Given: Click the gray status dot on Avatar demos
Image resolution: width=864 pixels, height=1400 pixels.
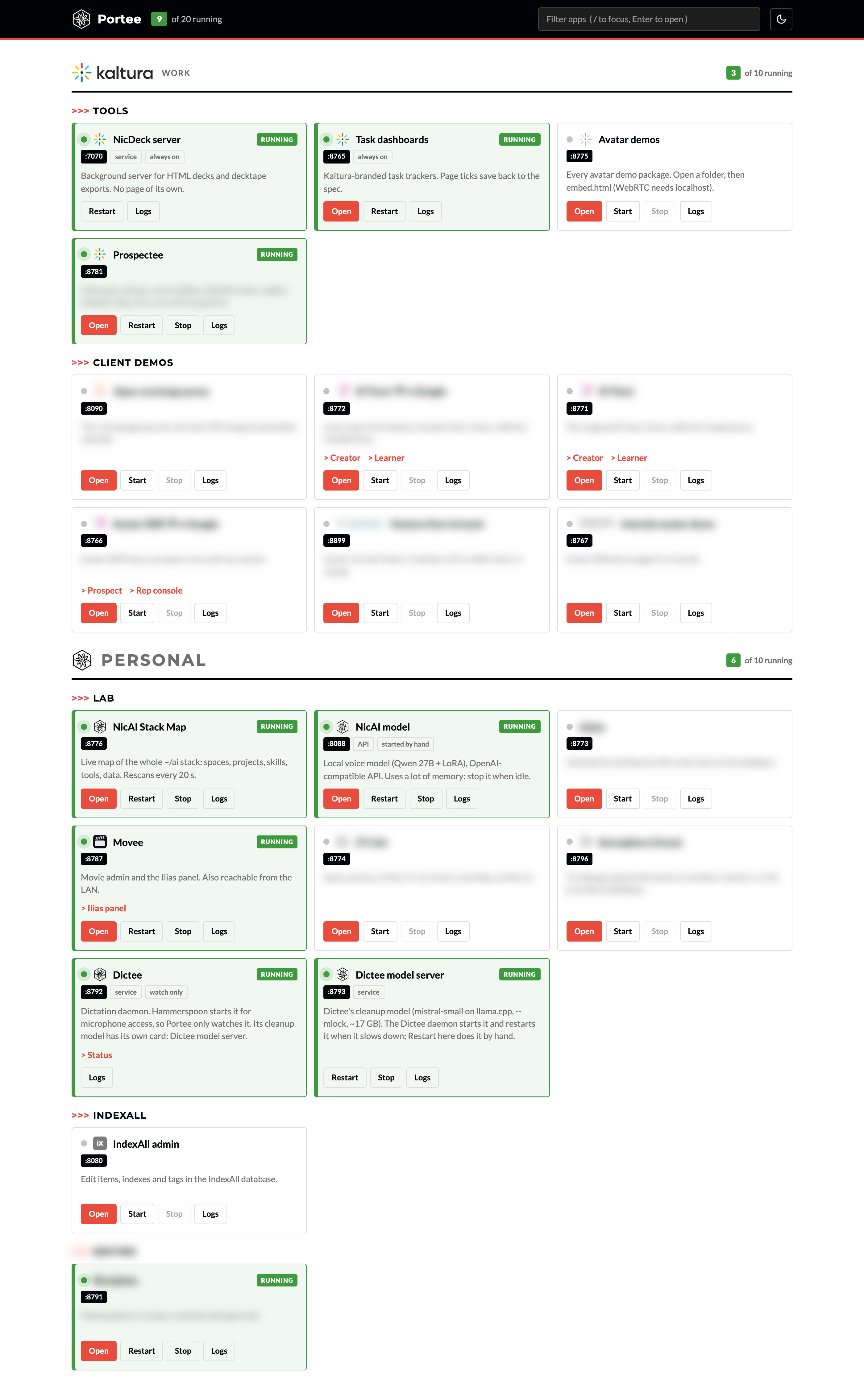Looking at the screenshot, I should click(x=569, y=139).
